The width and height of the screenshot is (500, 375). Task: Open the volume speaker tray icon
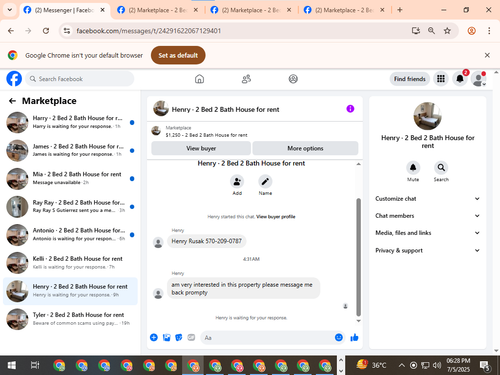(437, 366)
